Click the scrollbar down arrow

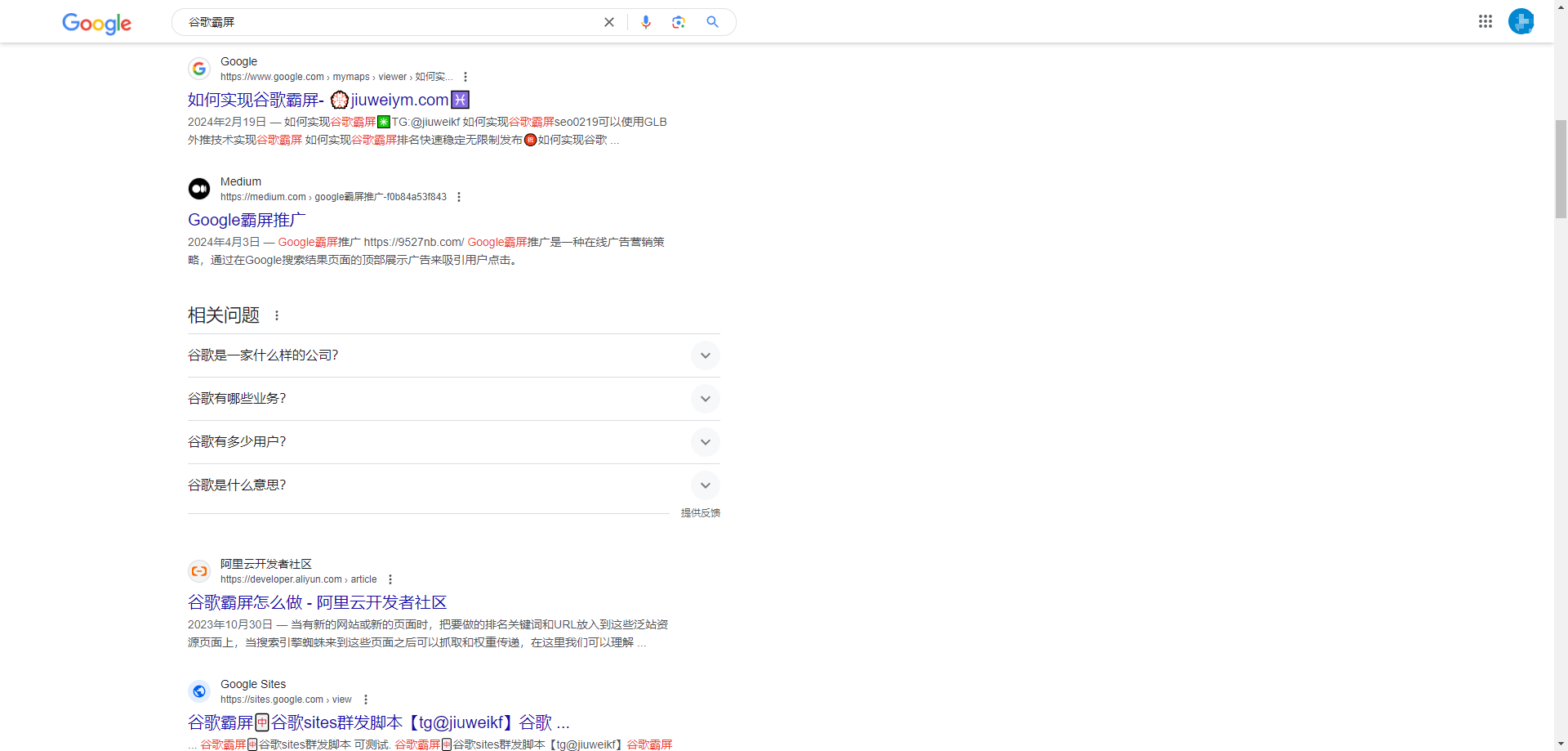(1561, 744)
